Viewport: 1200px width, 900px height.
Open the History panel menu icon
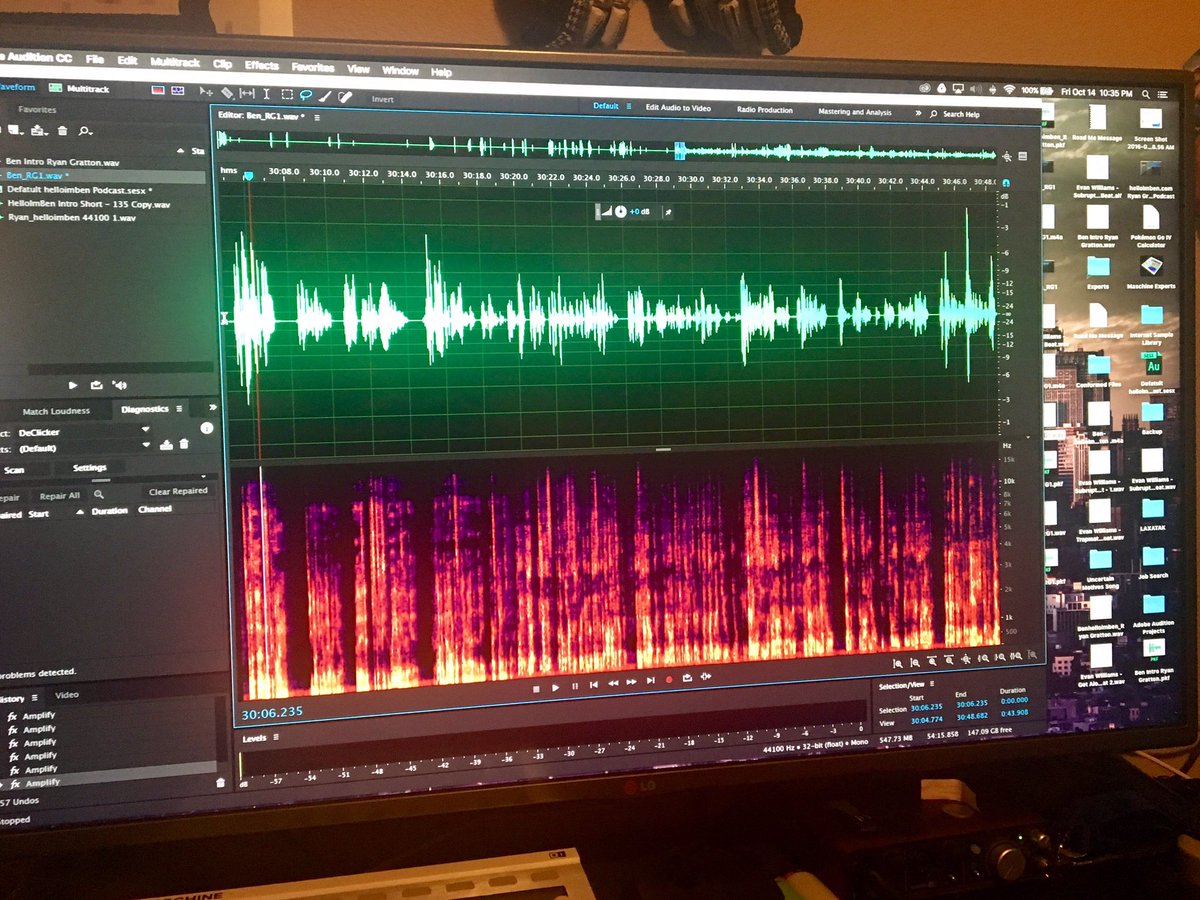coord(34,698)
